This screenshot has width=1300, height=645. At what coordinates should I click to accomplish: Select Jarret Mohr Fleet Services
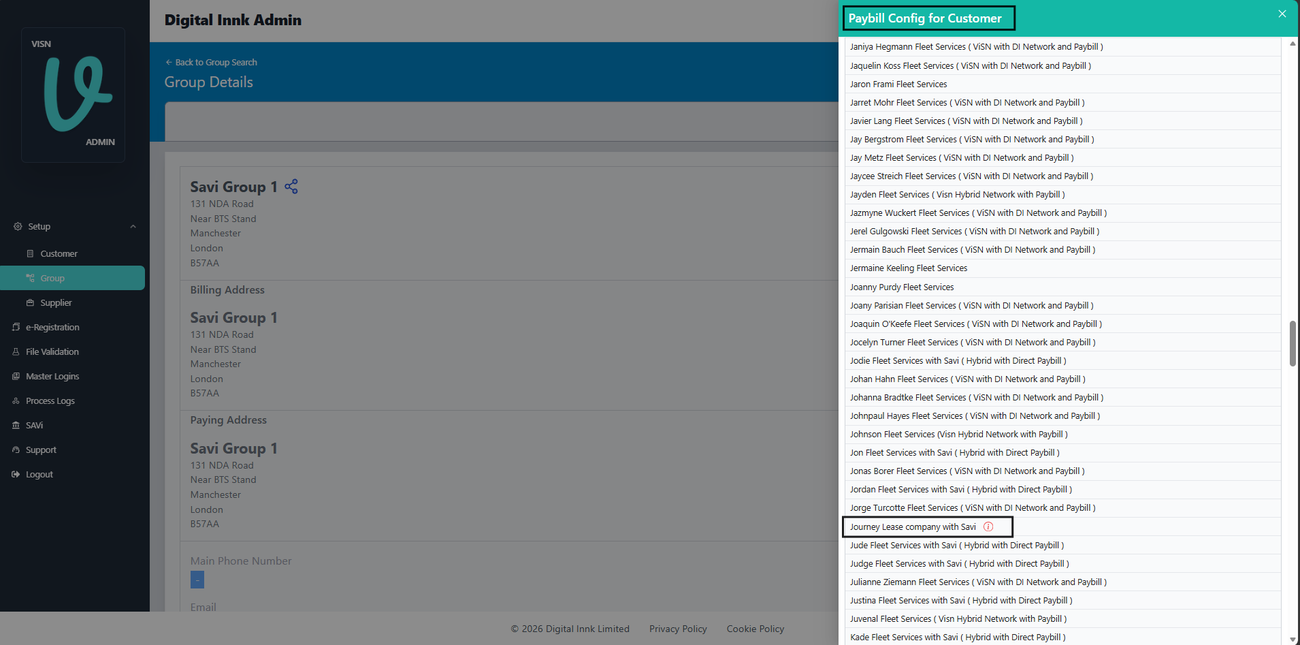click(x=1064, y=102)
